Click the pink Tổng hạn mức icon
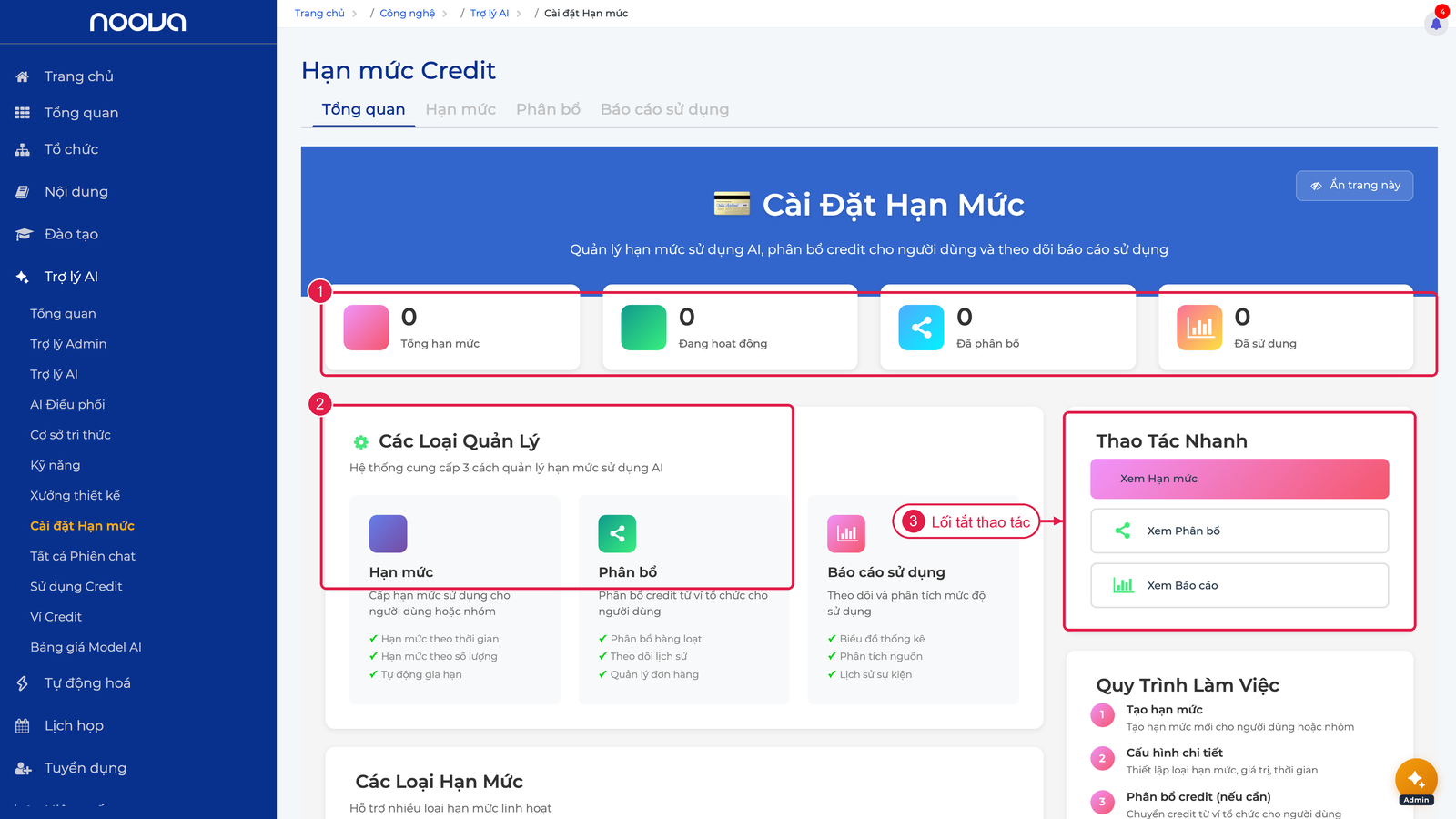Image resolution: width=1456 pixels, height=819 pixels. point(366,328)
